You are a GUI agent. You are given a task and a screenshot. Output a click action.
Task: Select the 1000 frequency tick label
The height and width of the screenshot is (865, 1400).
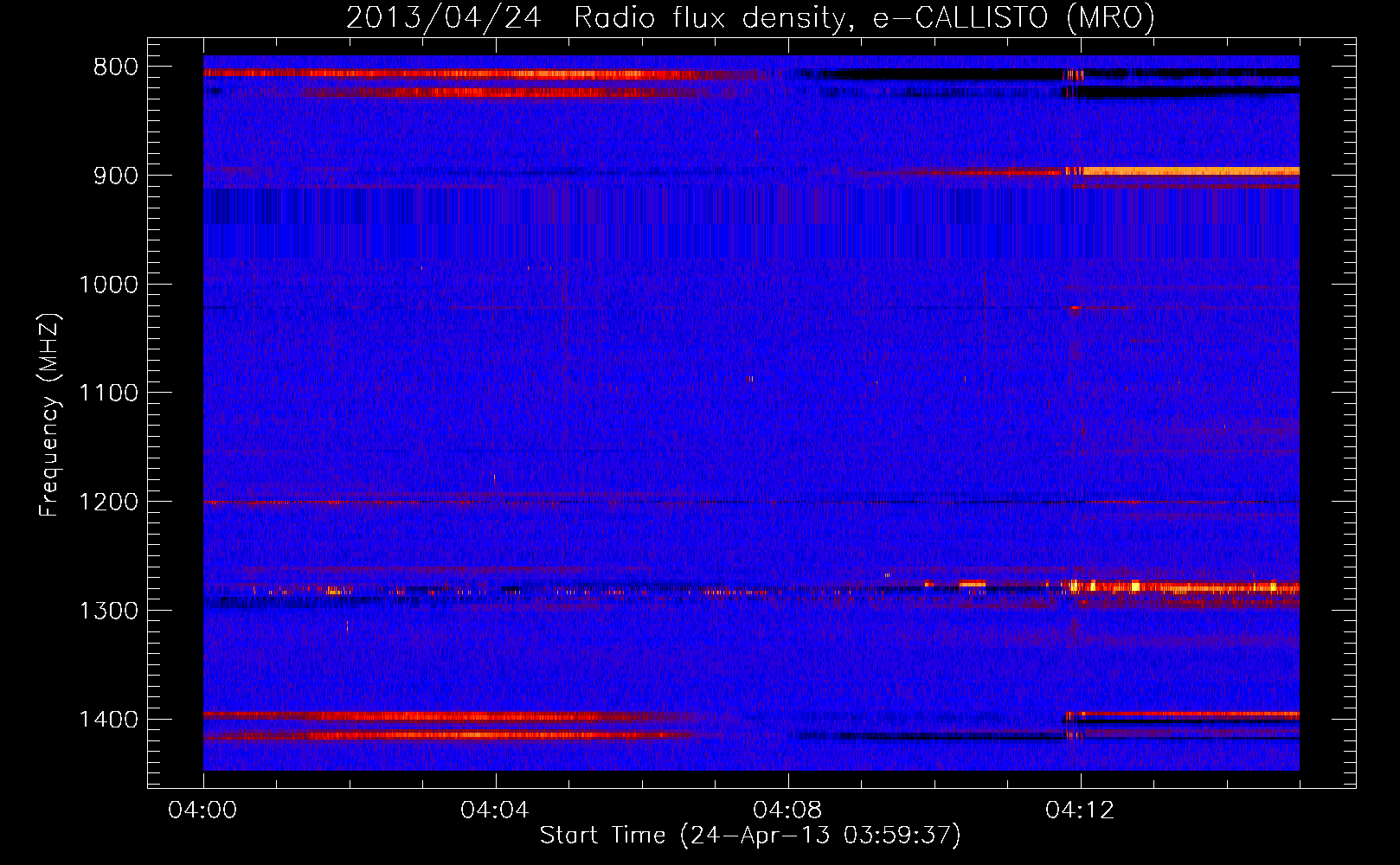[108, 285]
